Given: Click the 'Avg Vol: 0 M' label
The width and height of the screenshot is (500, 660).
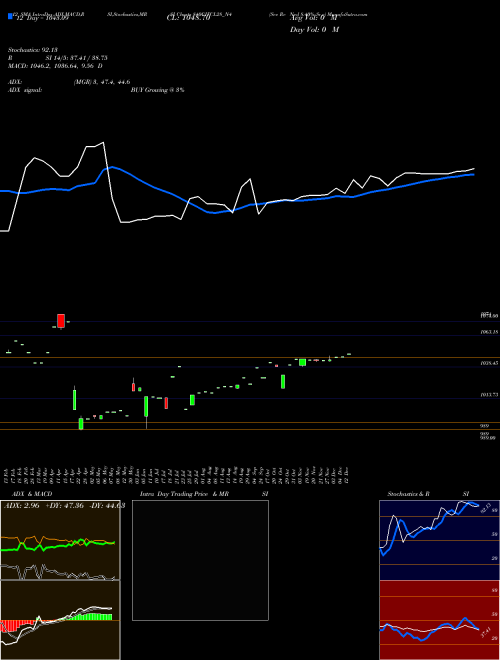Looking at the screenshot, I should coord(314,18).
